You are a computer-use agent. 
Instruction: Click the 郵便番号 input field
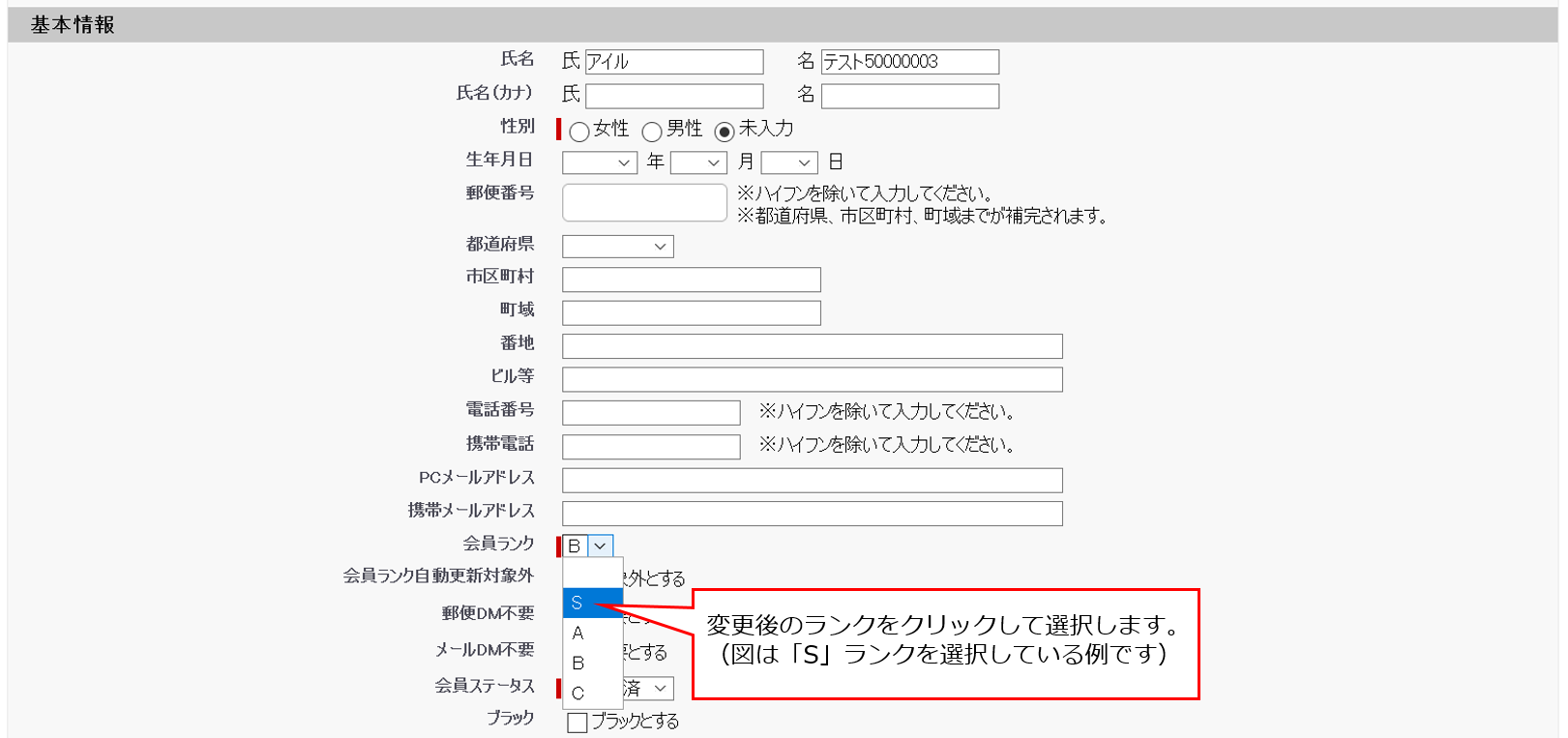[644, 203]
